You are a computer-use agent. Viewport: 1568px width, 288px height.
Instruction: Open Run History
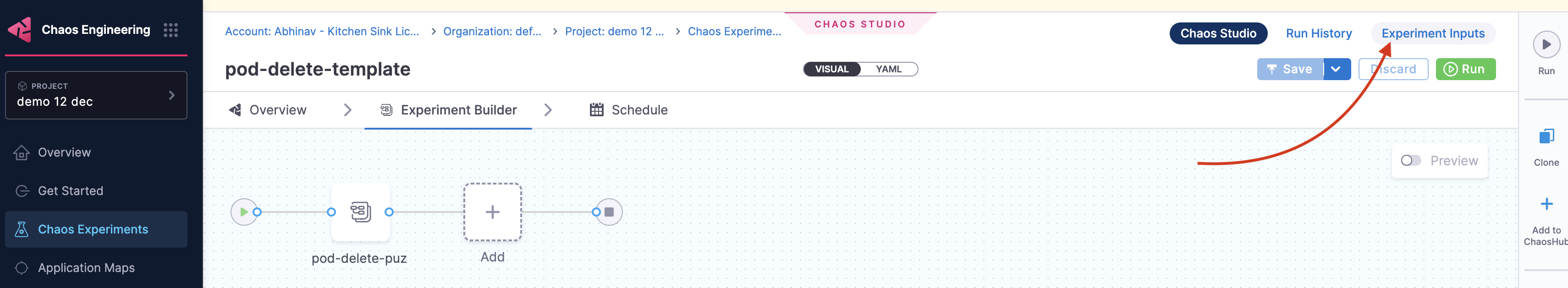(1319, 33)
